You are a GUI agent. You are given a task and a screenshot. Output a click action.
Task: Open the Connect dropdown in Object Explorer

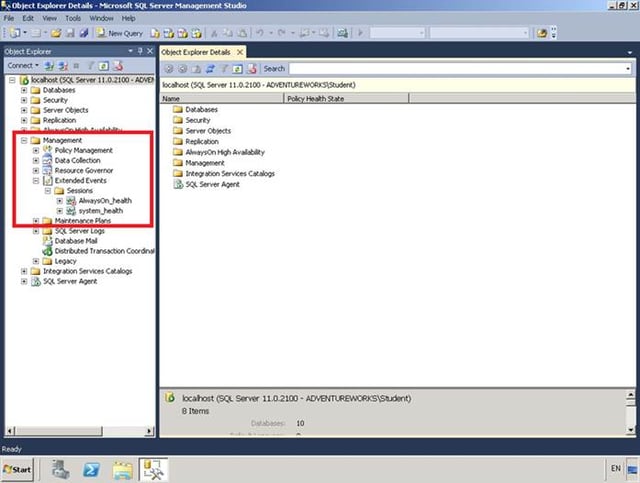pyautogui.click(x=23, y=66)
